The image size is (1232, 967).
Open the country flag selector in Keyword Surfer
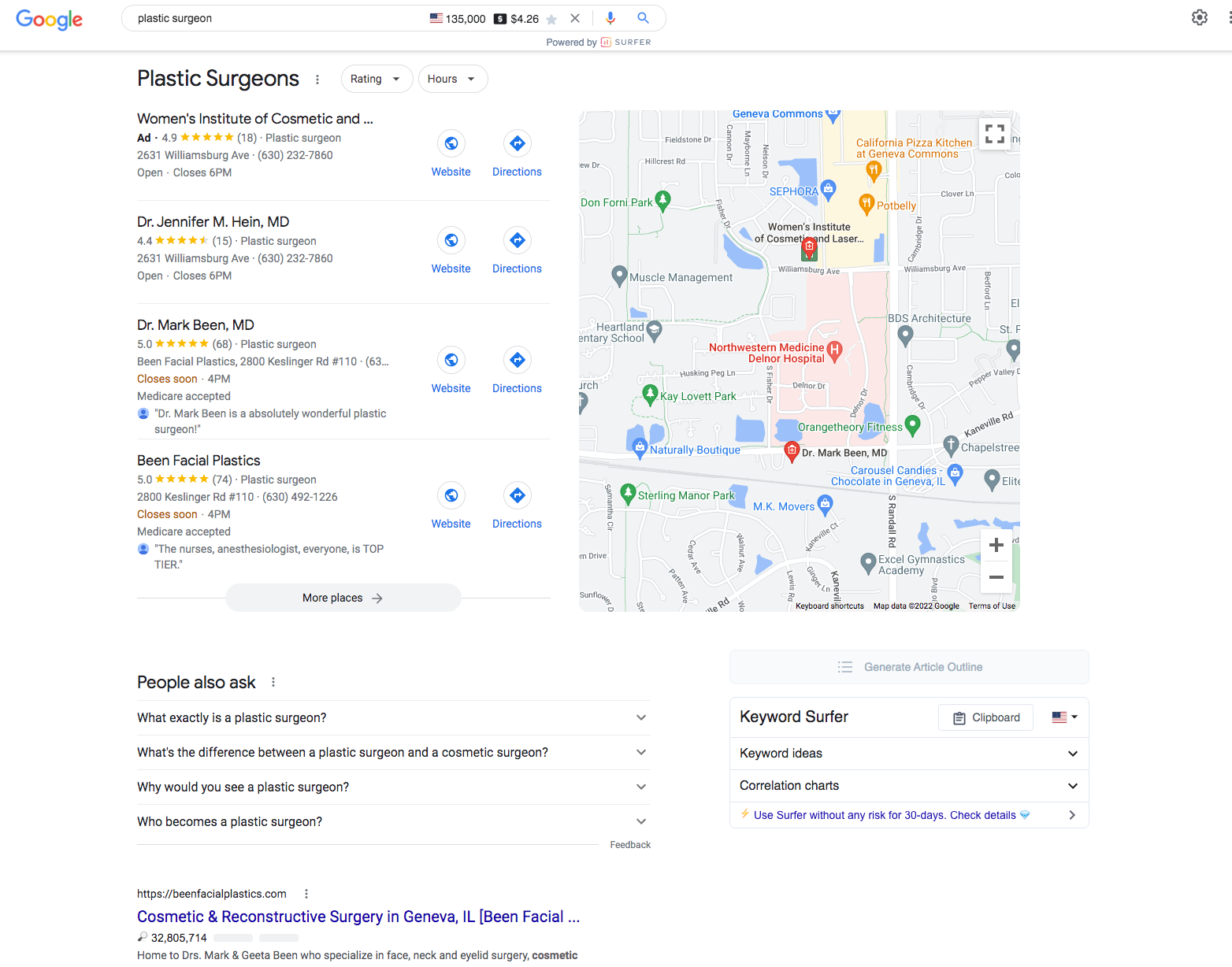(x=1065, y=717)
